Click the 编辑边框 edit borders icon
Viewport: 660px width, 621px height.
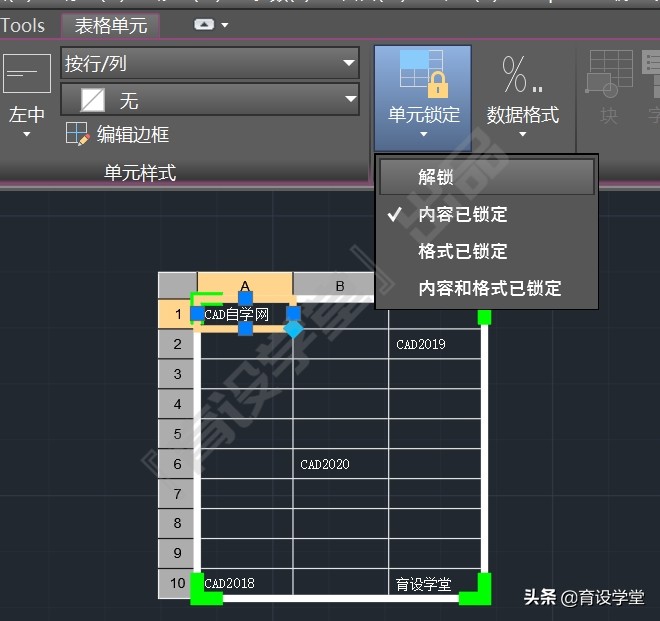coord(77,134)
